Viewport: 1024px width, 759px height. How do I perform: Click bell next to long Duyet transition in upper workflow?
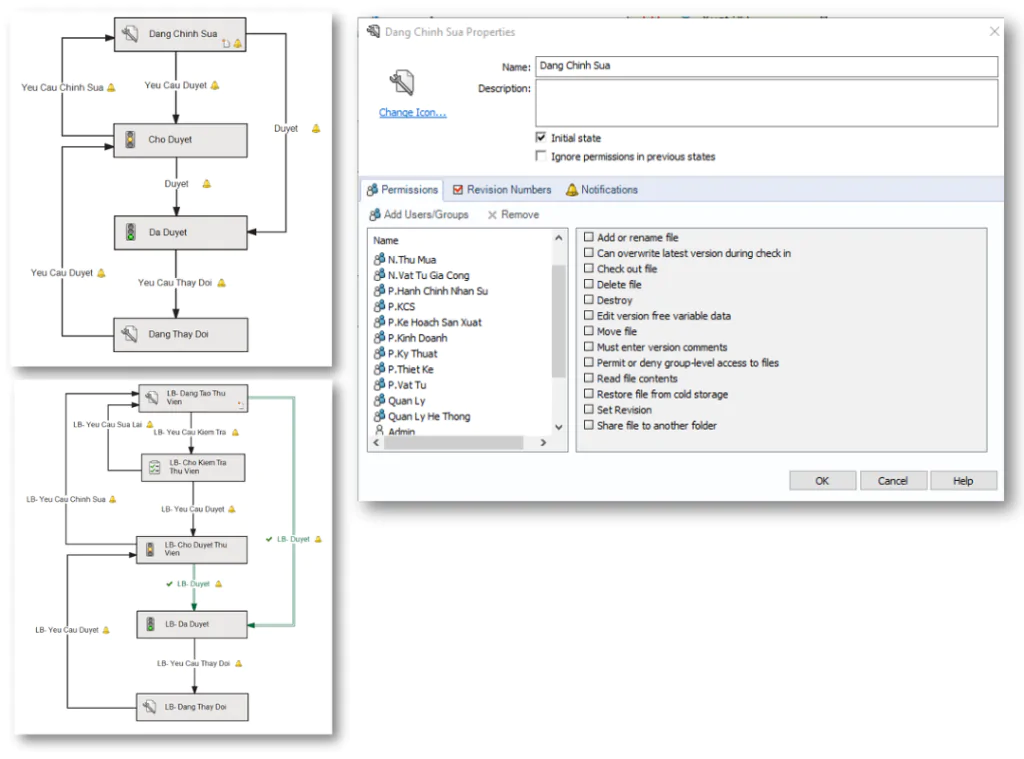click(x=316, y=129)
